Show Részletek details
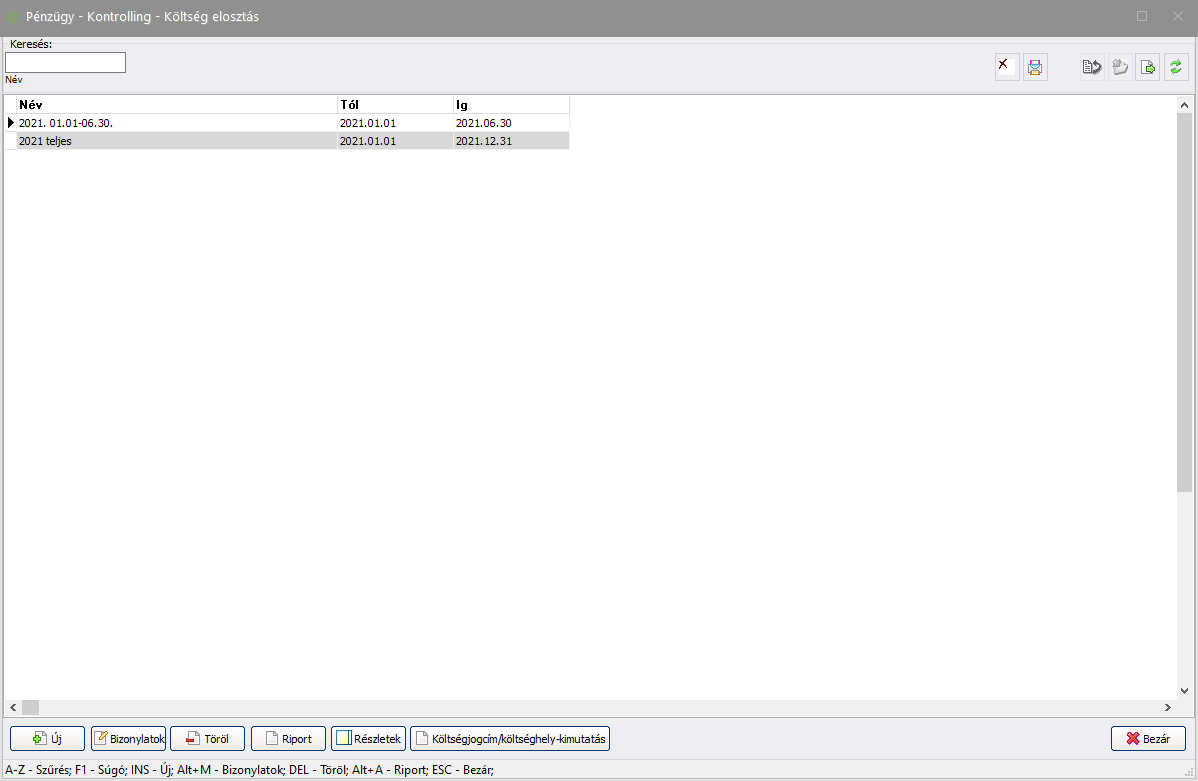 pyautogui.click(x=368, y=739)
